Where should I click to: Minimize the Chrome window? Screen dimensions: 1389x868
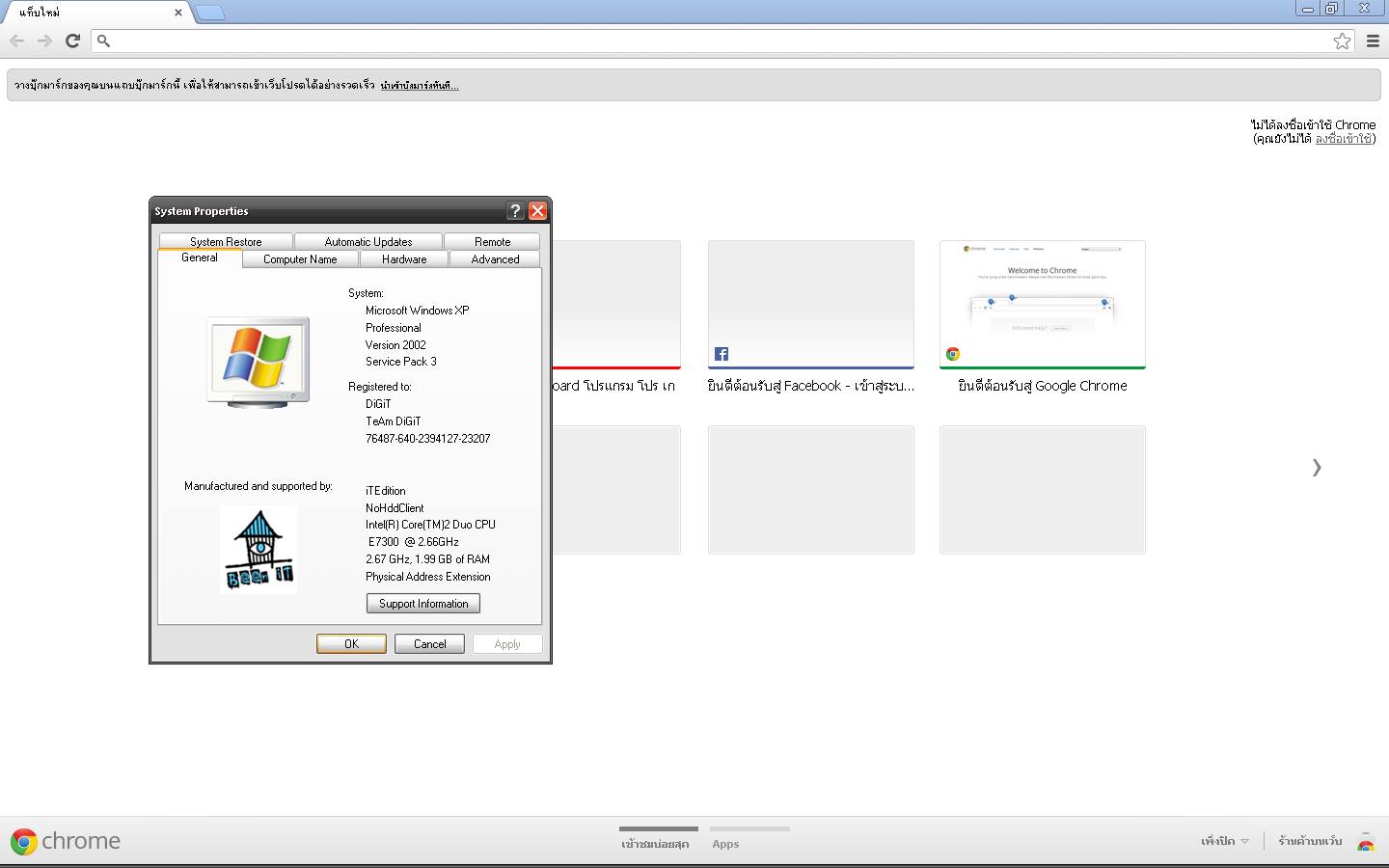pos(1308,9)
